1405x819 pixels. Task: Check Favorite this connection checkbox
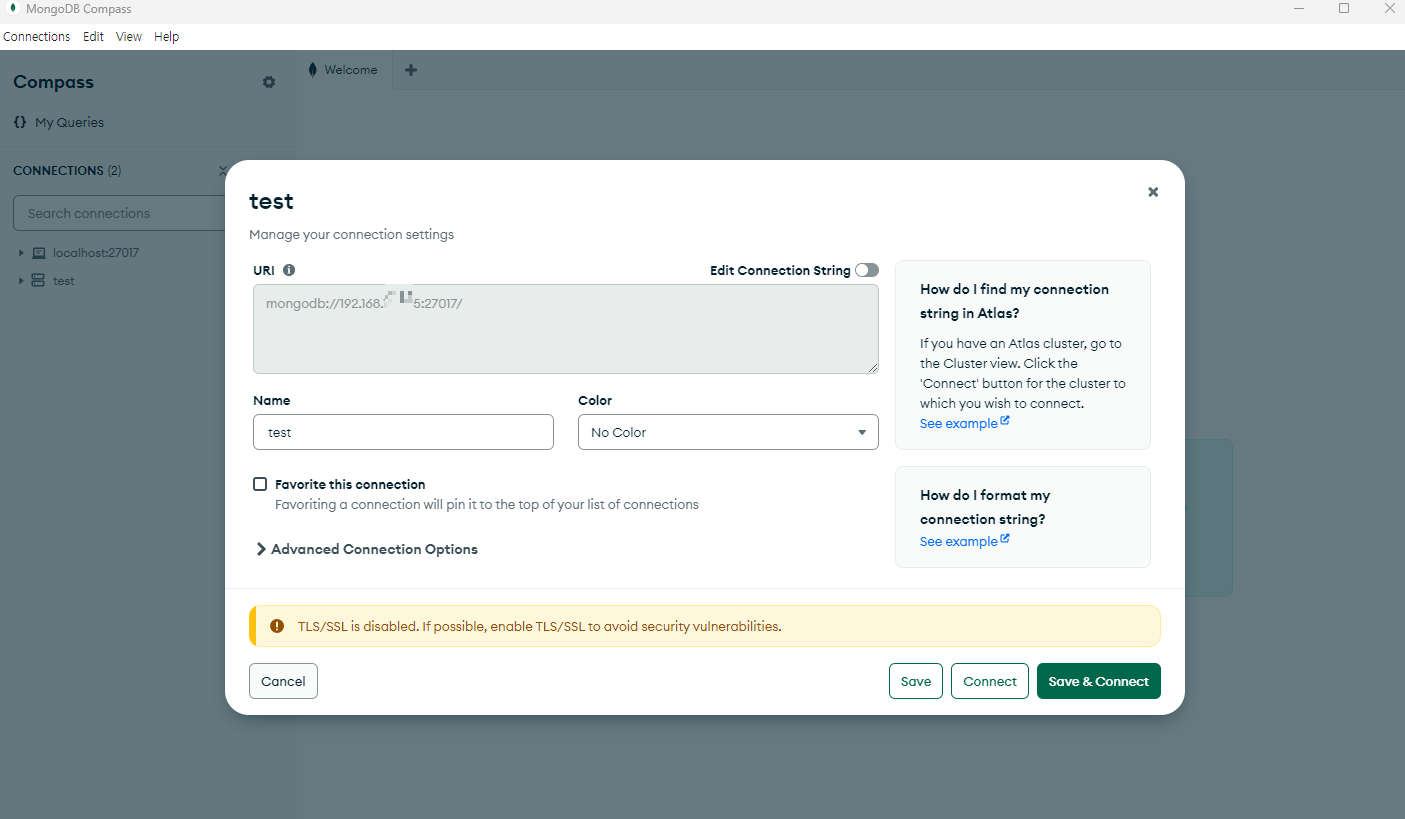tap(260, 484)
